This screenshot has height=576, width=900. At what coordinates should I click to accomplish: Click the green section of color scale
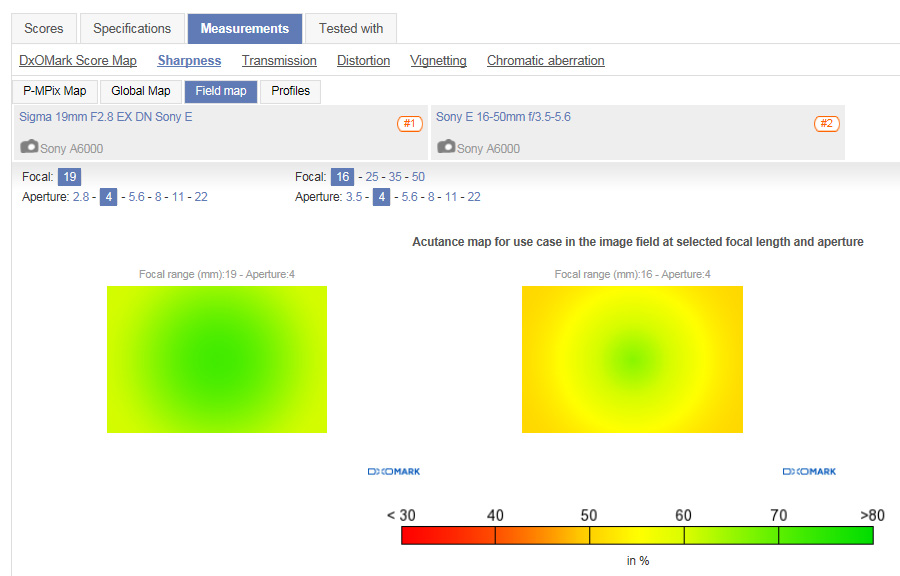[x=825, y=535]
